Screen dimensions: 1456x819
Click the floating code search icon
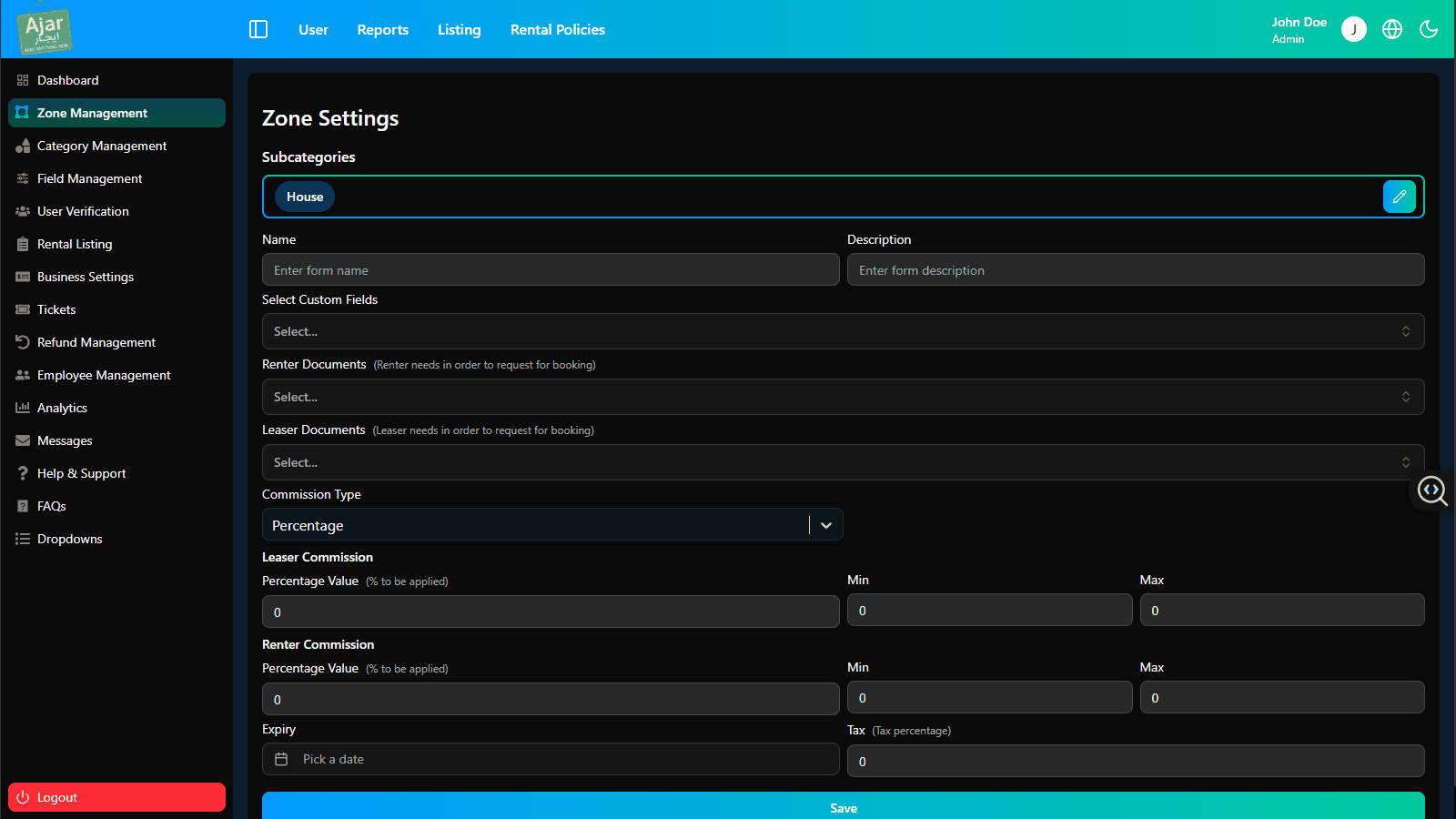[x=1432, y=490]
